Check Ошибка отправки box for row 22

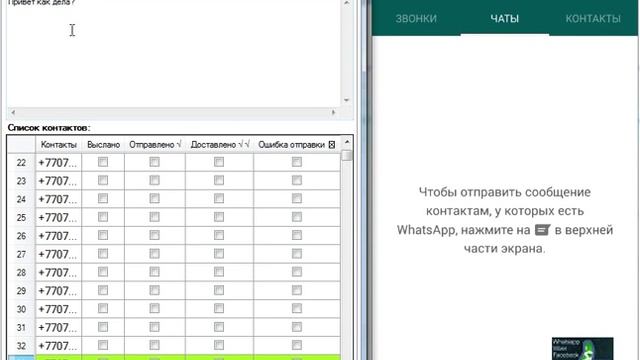pos(297,162)
